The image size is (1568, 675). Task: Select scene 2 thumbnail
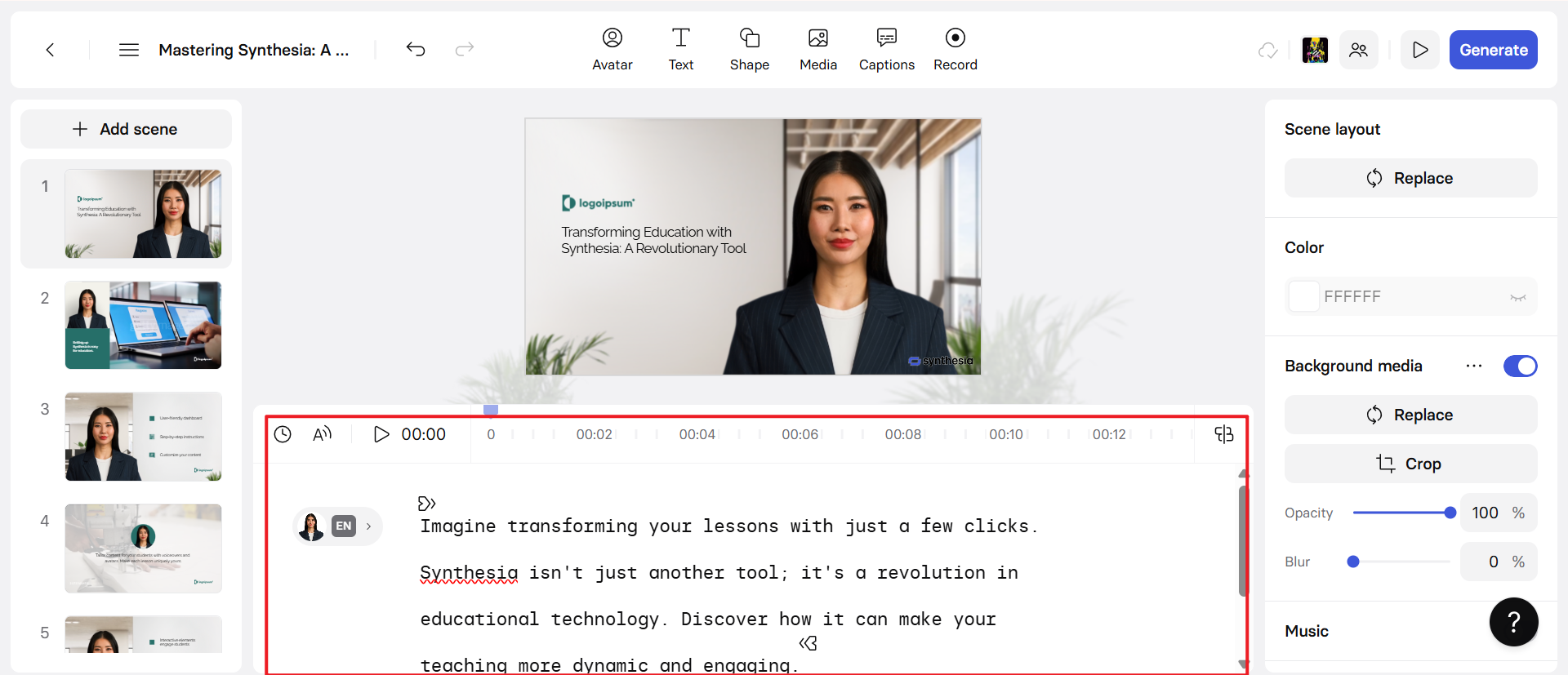click(x=143, y=325)
